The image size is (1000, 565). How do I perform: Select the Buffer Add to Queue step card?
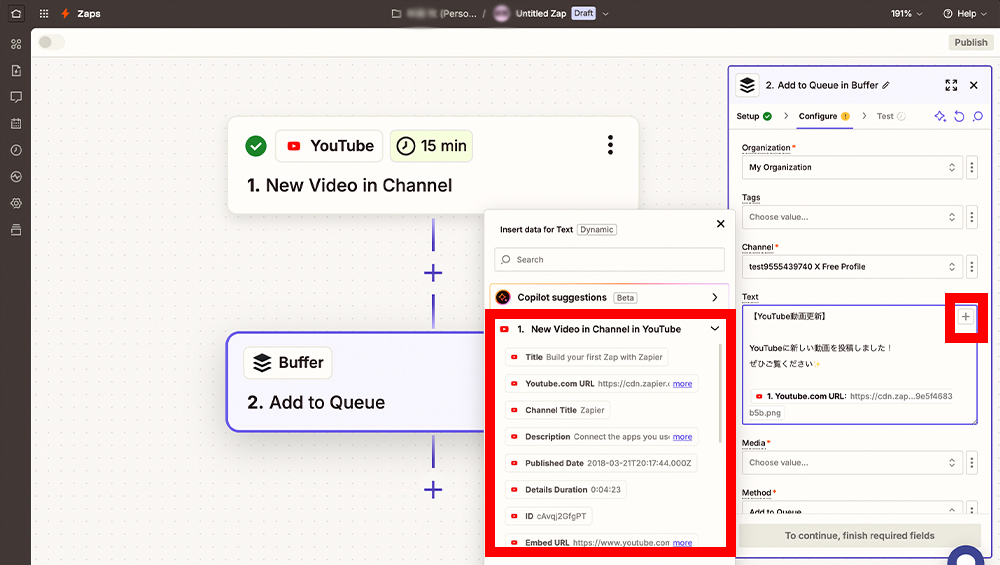[x=356, y=381]
